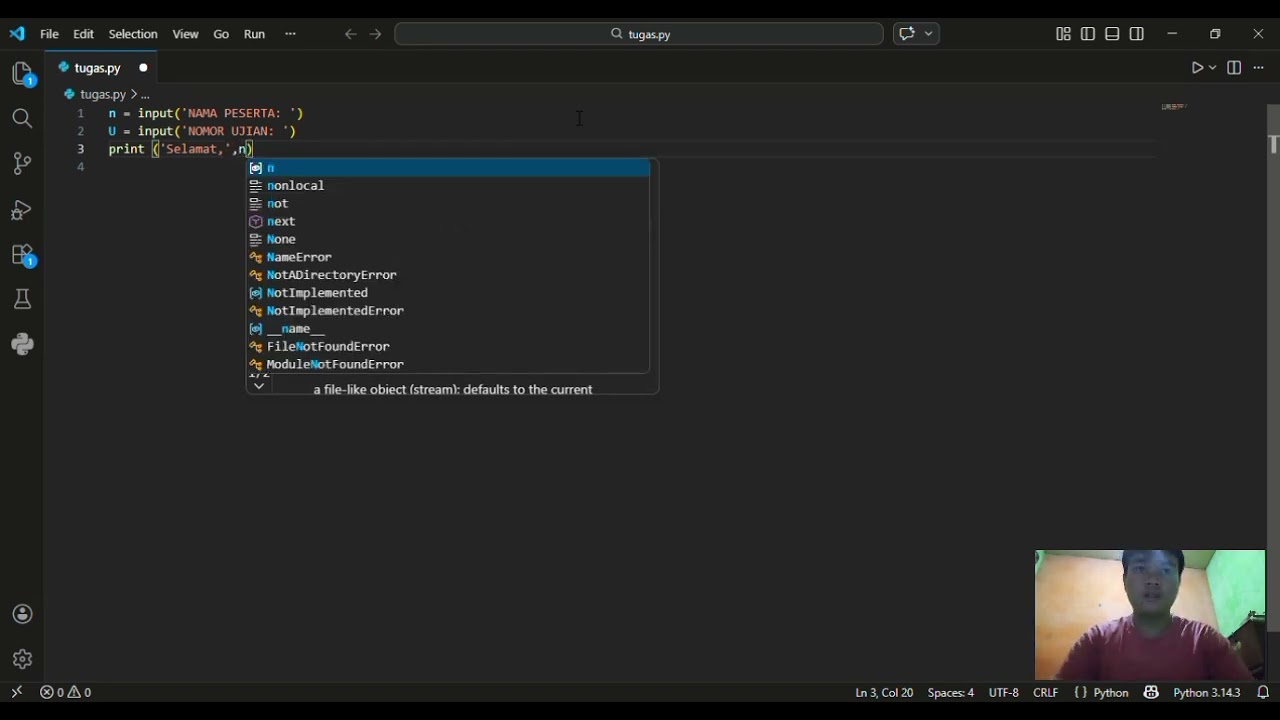Open the Testing flask view
Viewport: 1280px width, 720px height.
[22, 299]
